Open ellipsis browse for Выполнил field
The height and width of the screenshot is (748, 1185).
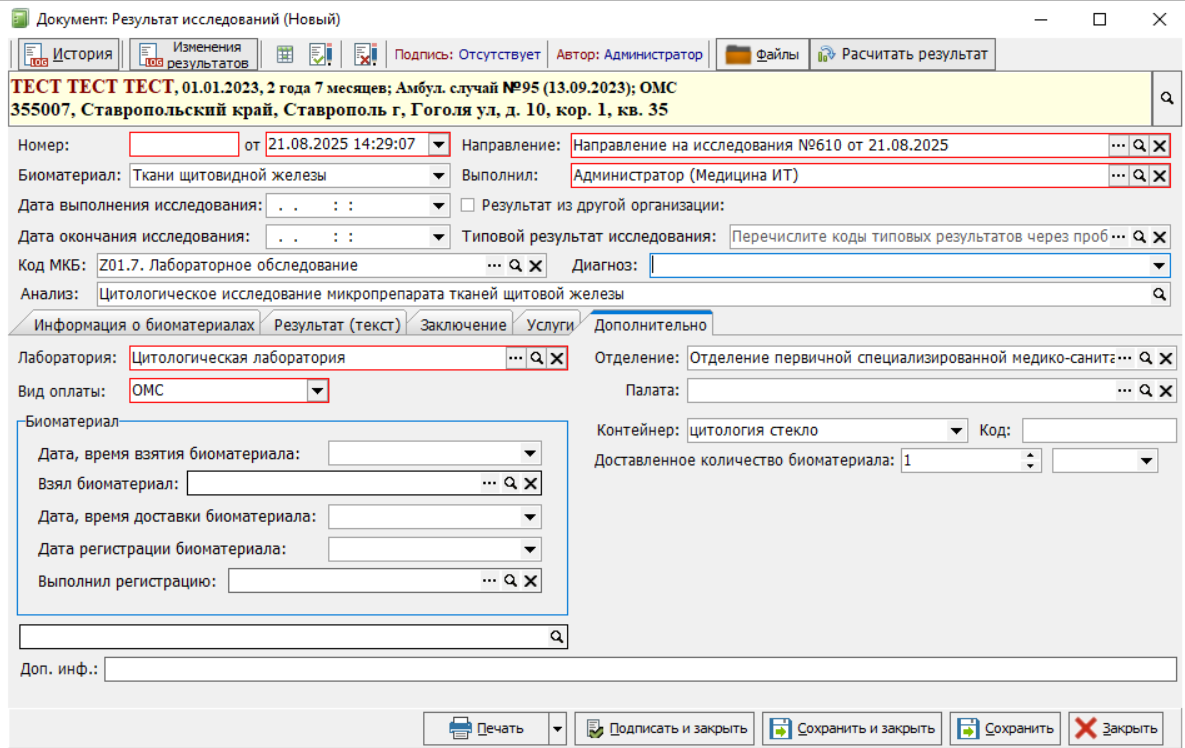pyautogui.click(x=1118, y=175)
